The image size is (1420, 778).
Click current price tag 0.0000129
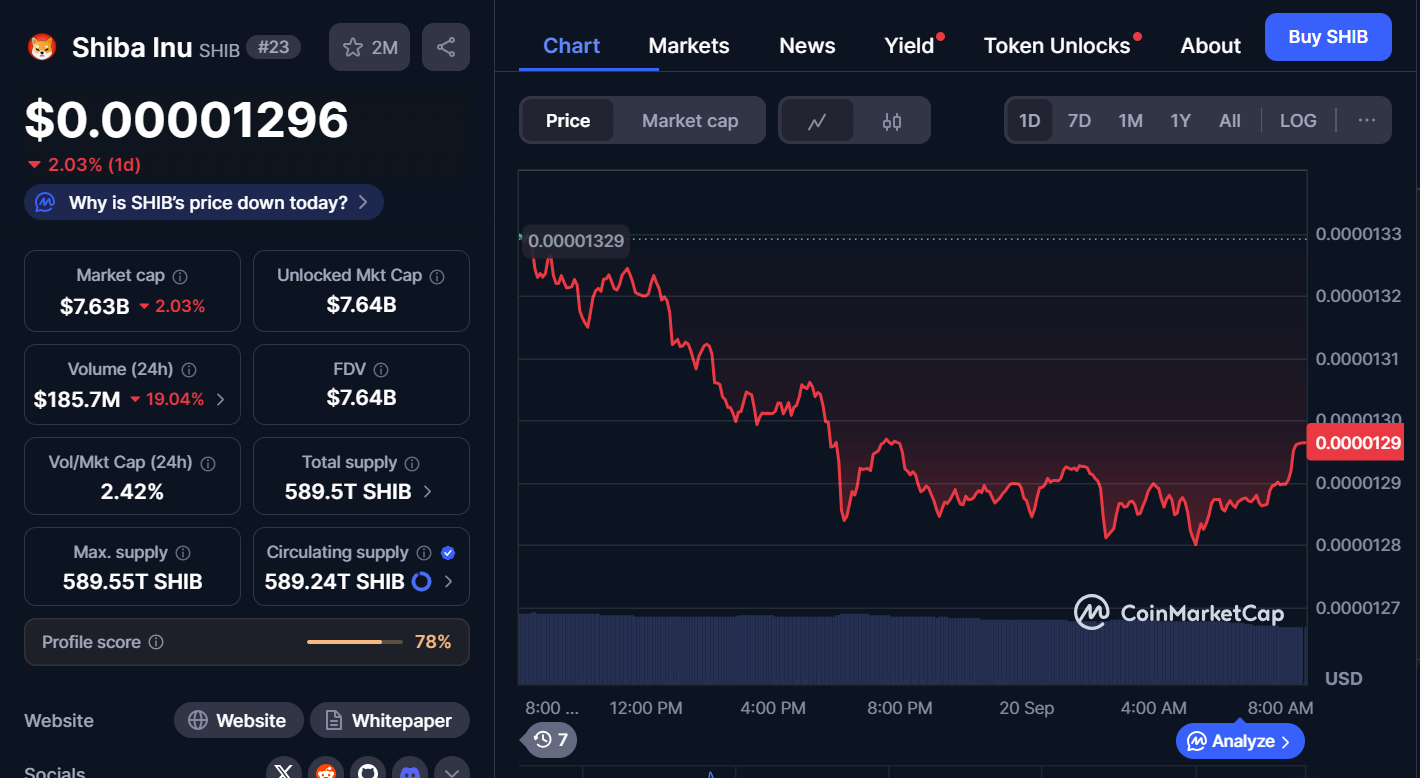(x=1354, y=443)
